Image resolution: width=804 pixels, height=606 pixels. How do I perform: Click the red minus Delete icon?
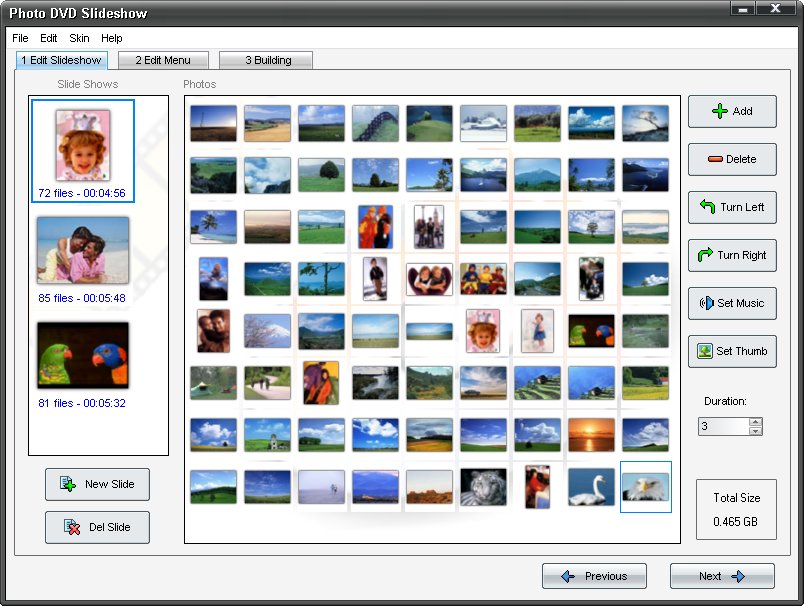(715, 159)
